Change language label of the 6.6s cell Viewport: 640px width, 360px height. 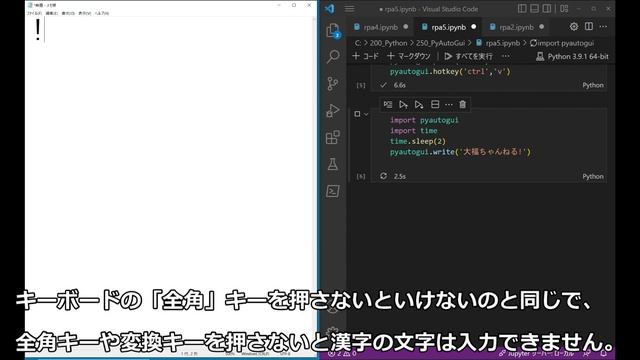coord(593,85)
